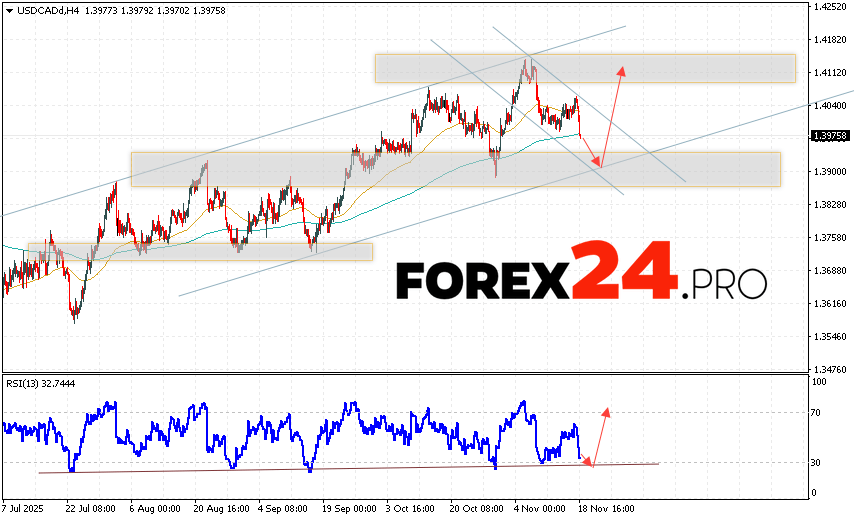Viewport: 854px width, 520px height.
Task: Click the RSI level 70 axis label
Action: click(817, 412)
